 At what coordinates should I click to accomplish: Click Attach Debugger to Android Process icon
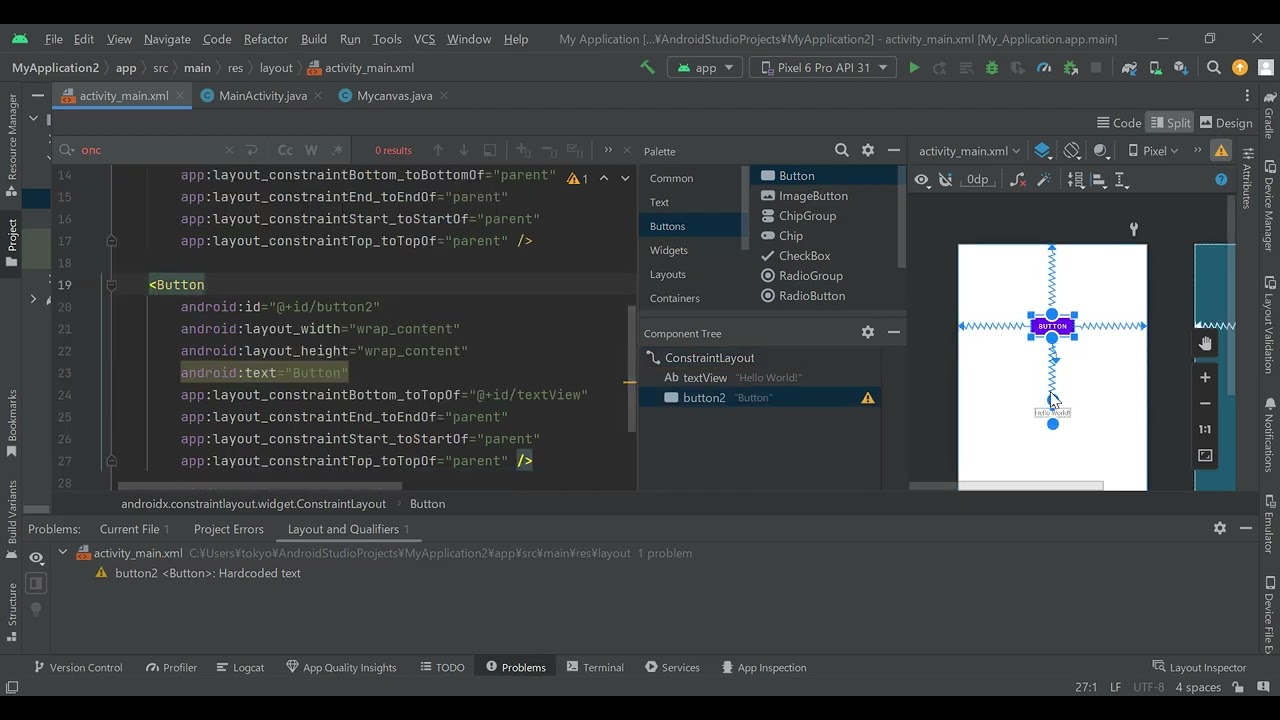[1070, 68]
